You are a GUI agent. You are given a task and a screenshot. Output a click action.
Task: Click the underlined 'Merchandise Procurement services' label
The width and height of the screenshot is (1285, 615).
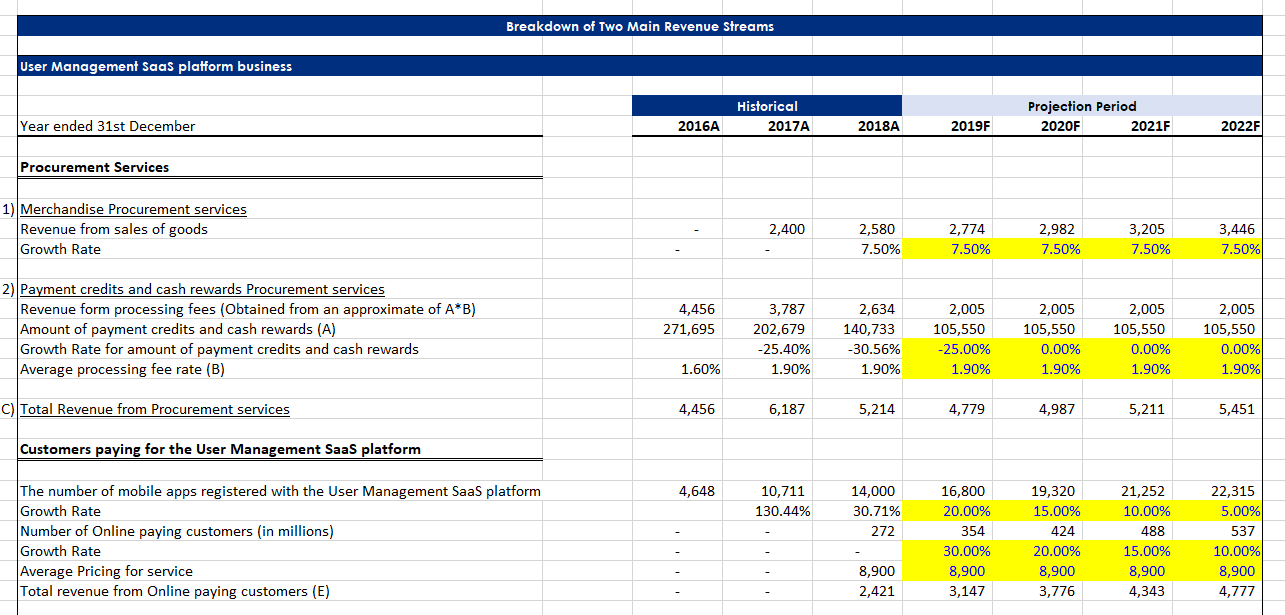click(133, 209)
